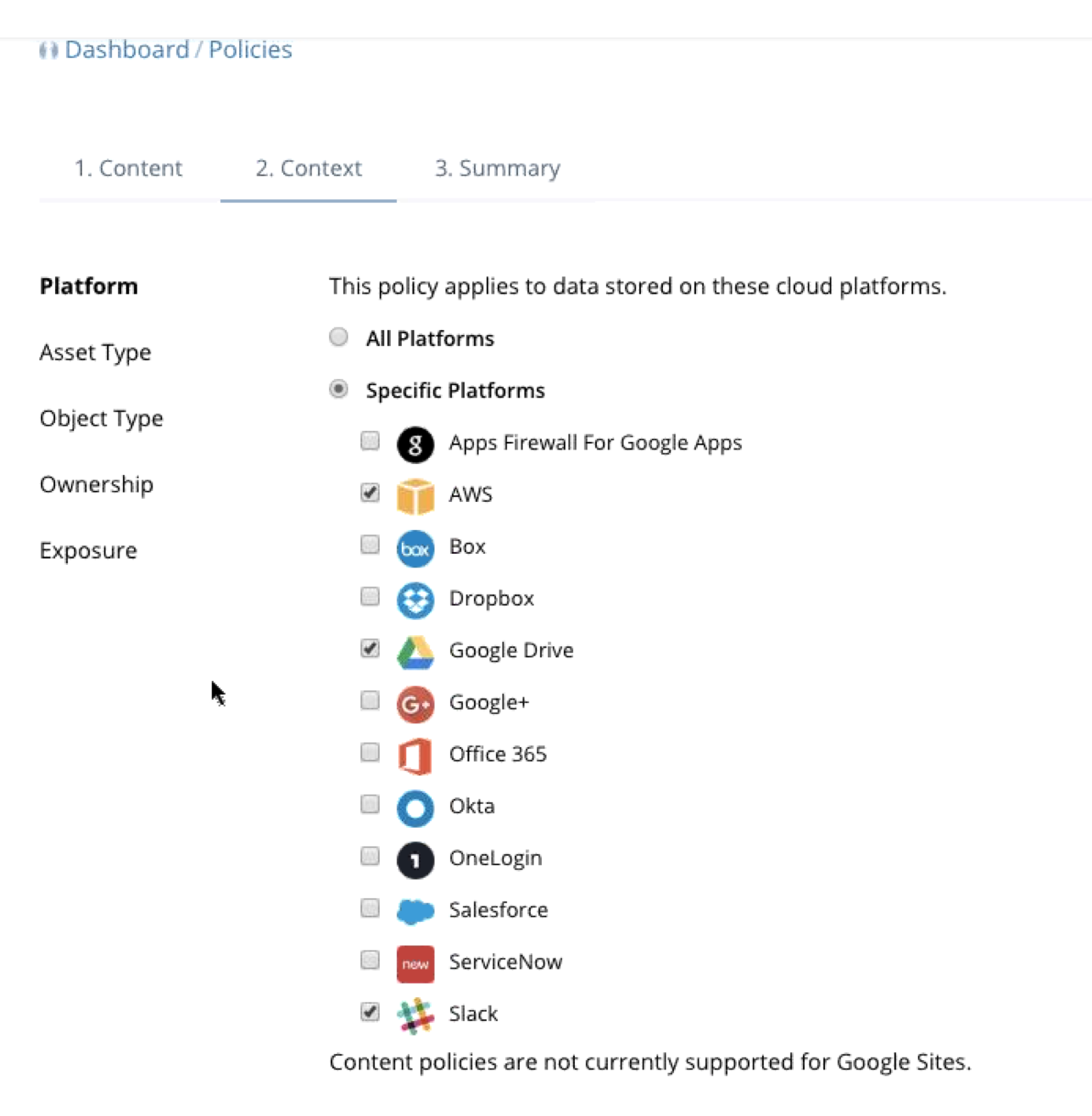Image resolution: width=1092 pixels, height=1116 pixels.
Task: Check the Google+ checkbox
Action: (370, 700)
